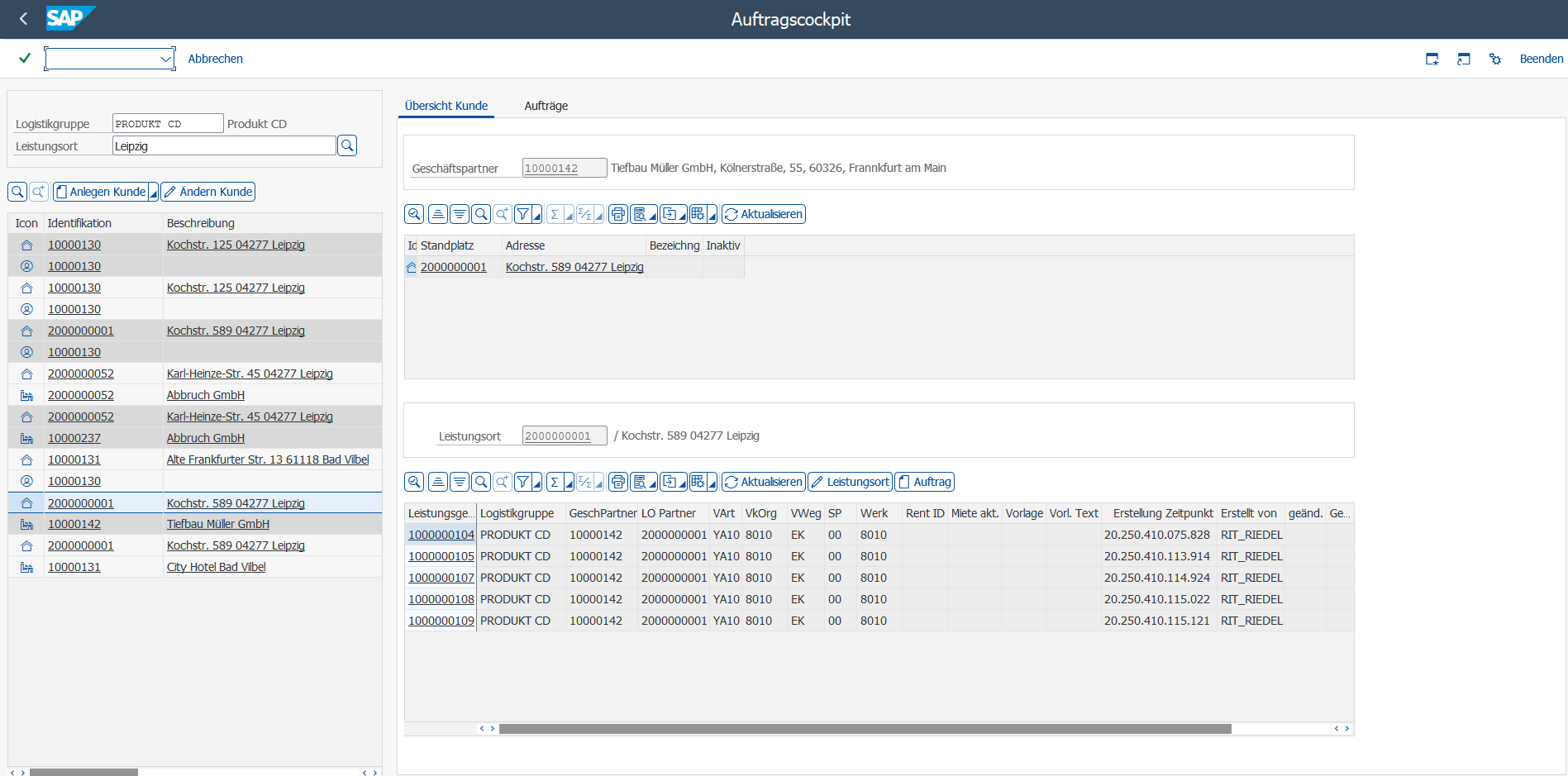Image resolution: width=1568 pixels, height=776 pixels.
Task: Click filter icon in orders toolbar
Action: pos(522,482)
